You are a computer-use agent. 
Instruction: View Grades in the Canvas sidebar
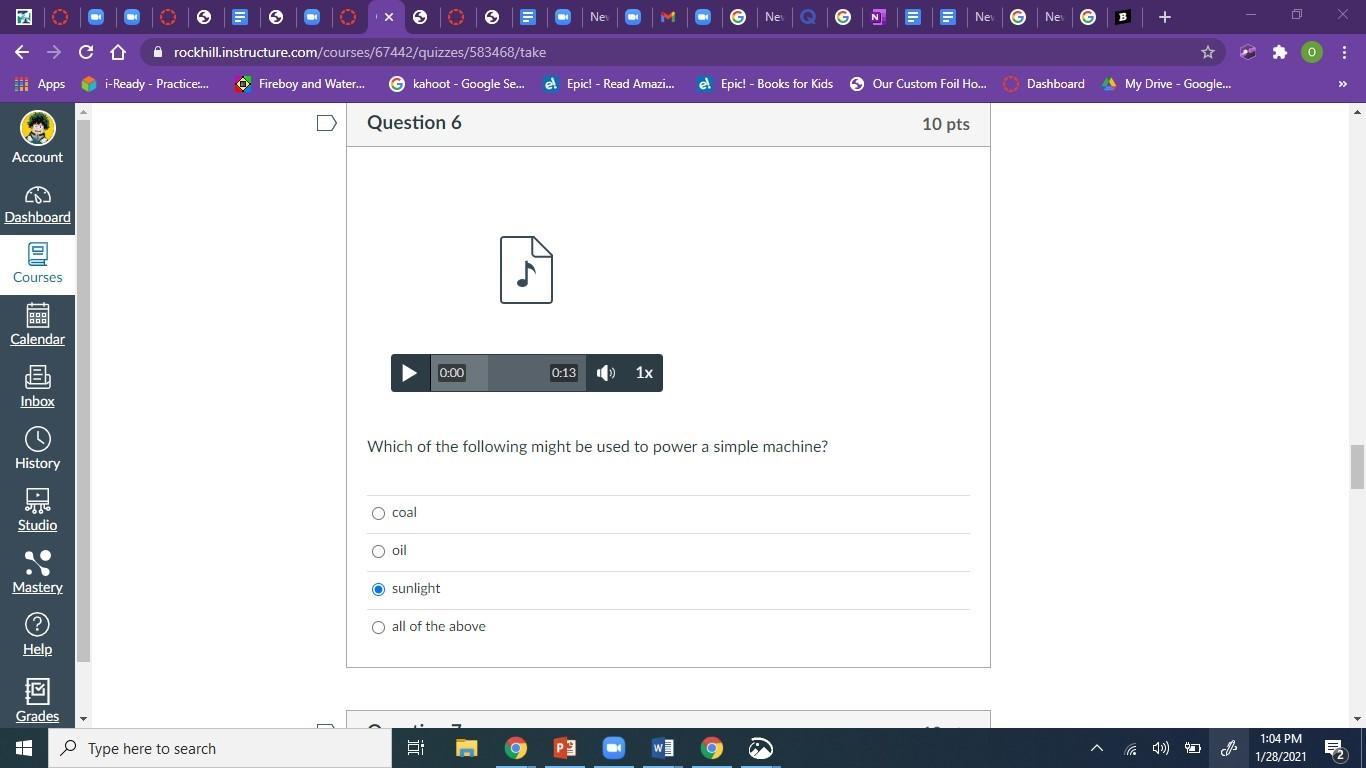point(37,699)
